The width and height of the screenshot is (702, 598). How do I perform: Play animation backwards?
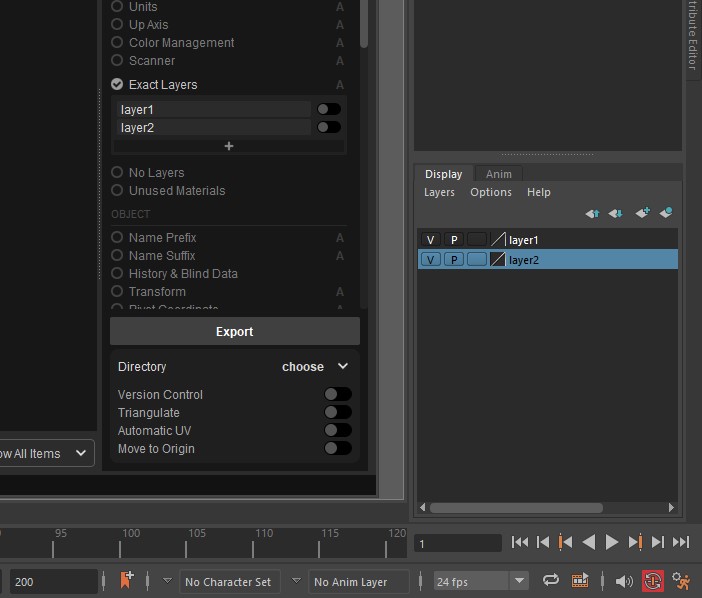(x=589, y=542)
